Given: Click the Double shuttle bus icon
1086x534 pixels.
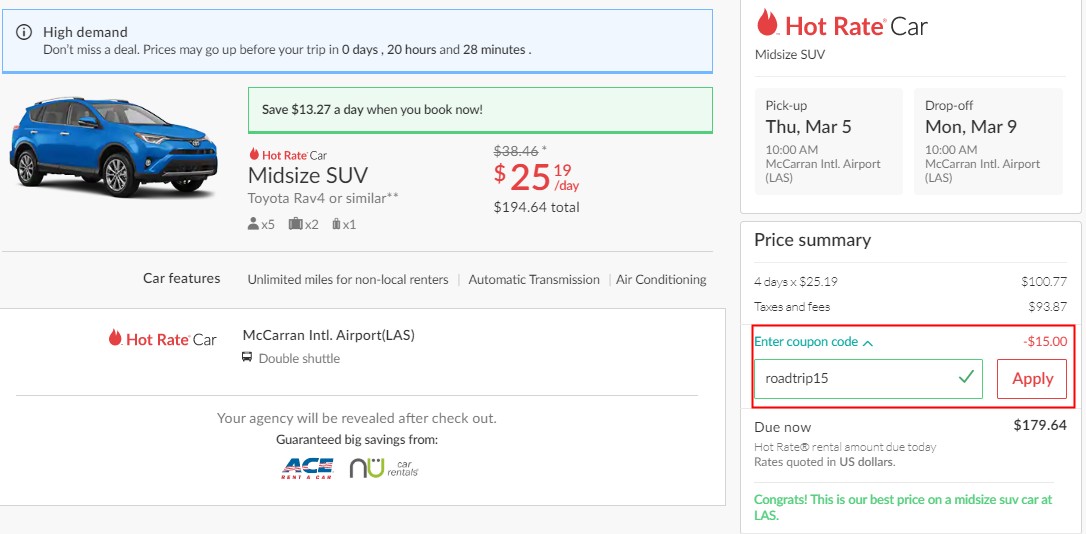Looking at the screenshot, I should pos(247,358).
